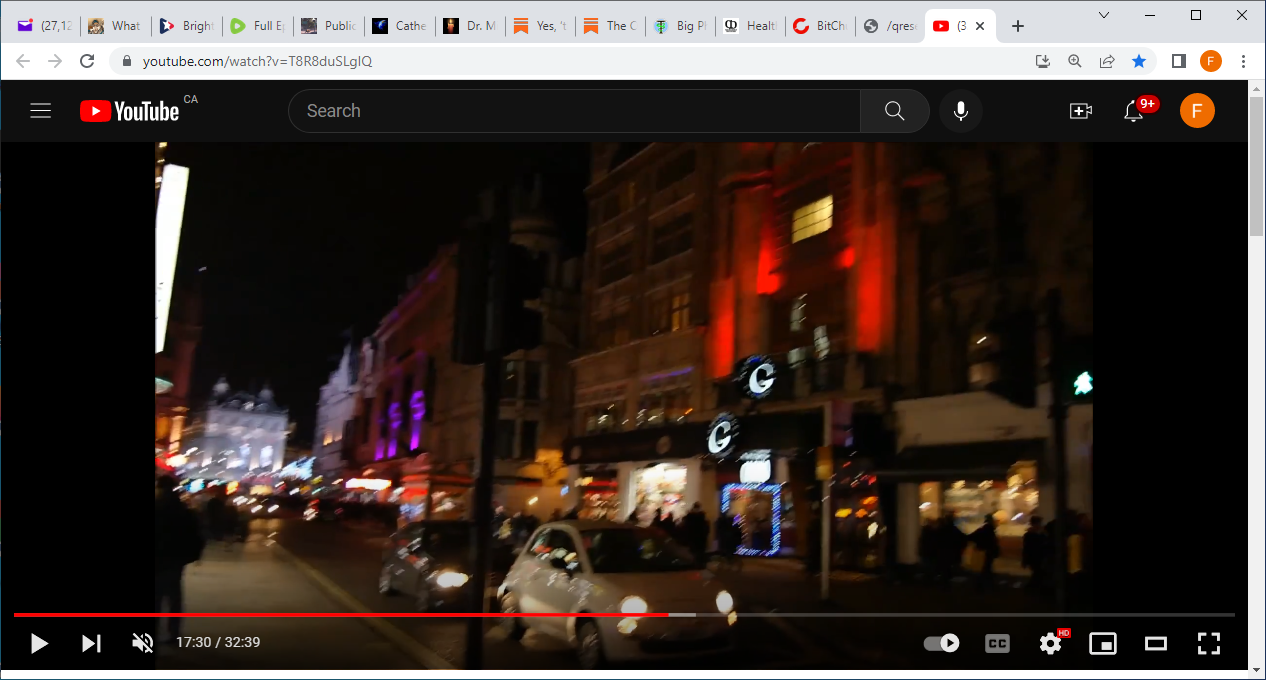Edit bookmark with the star icon

[1139, 61]
